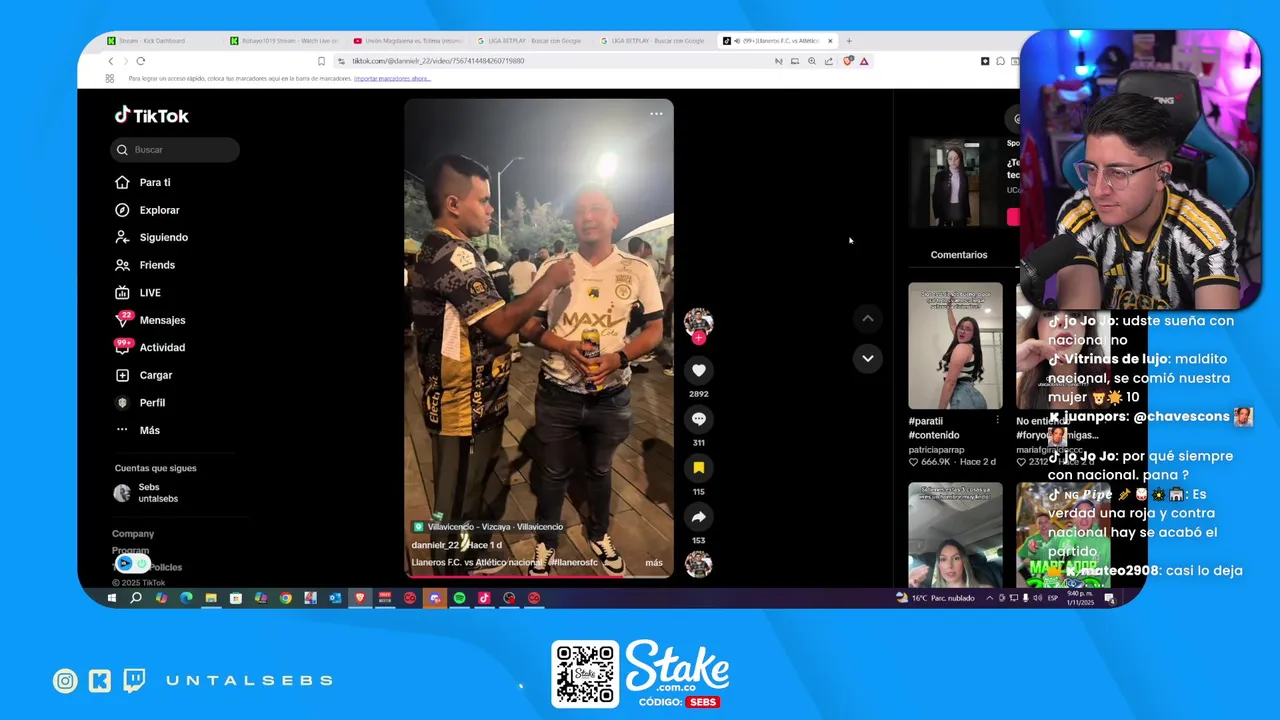Viewport: 1280px width, 720px height.
Task: Open the Para ti feed
Action: (142, 183)
